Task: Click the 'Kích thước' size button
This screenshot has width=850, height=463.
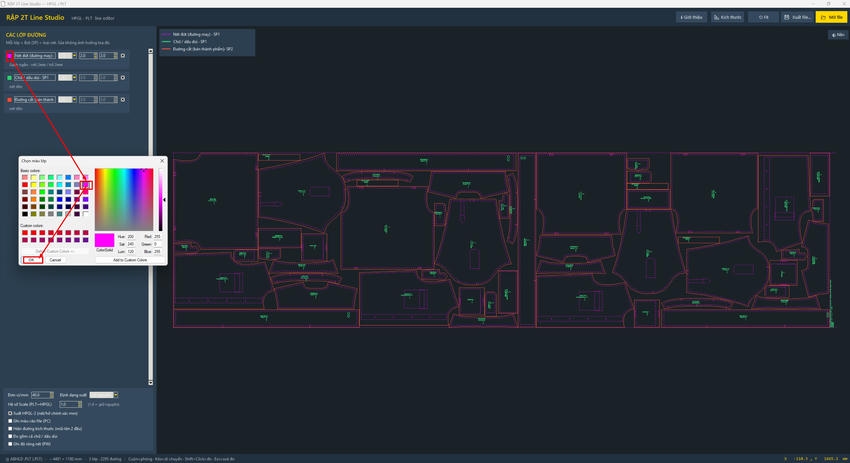Action: pos(727,17)
